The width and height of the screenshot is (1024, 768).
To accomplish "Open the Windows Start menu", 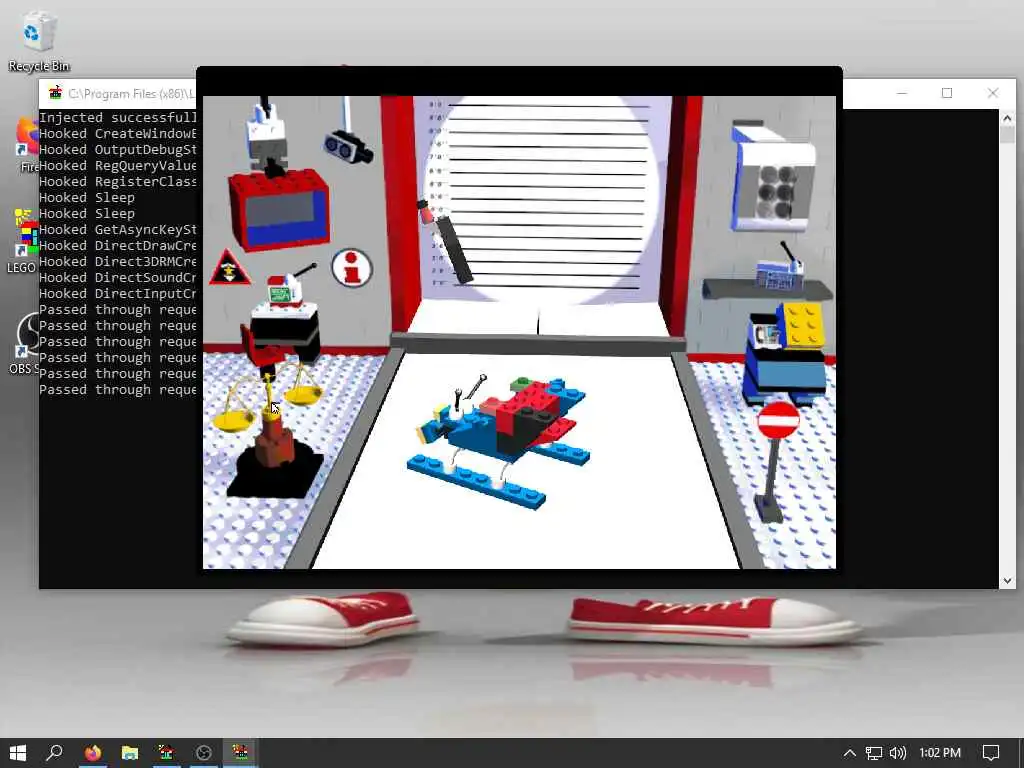I will [x=18, y=753].
